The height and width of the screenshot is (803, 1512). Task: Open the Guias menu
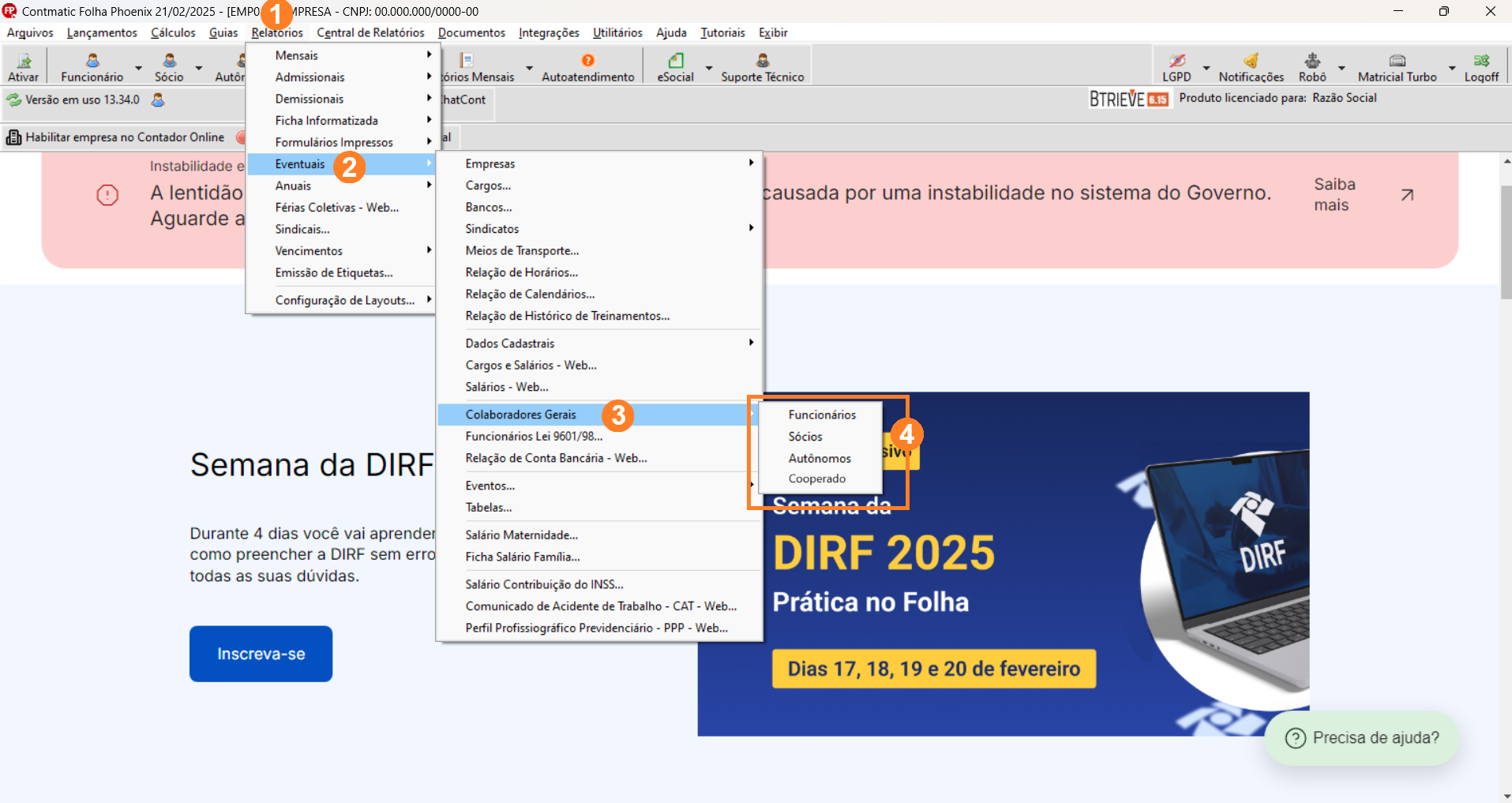[223, 32]
